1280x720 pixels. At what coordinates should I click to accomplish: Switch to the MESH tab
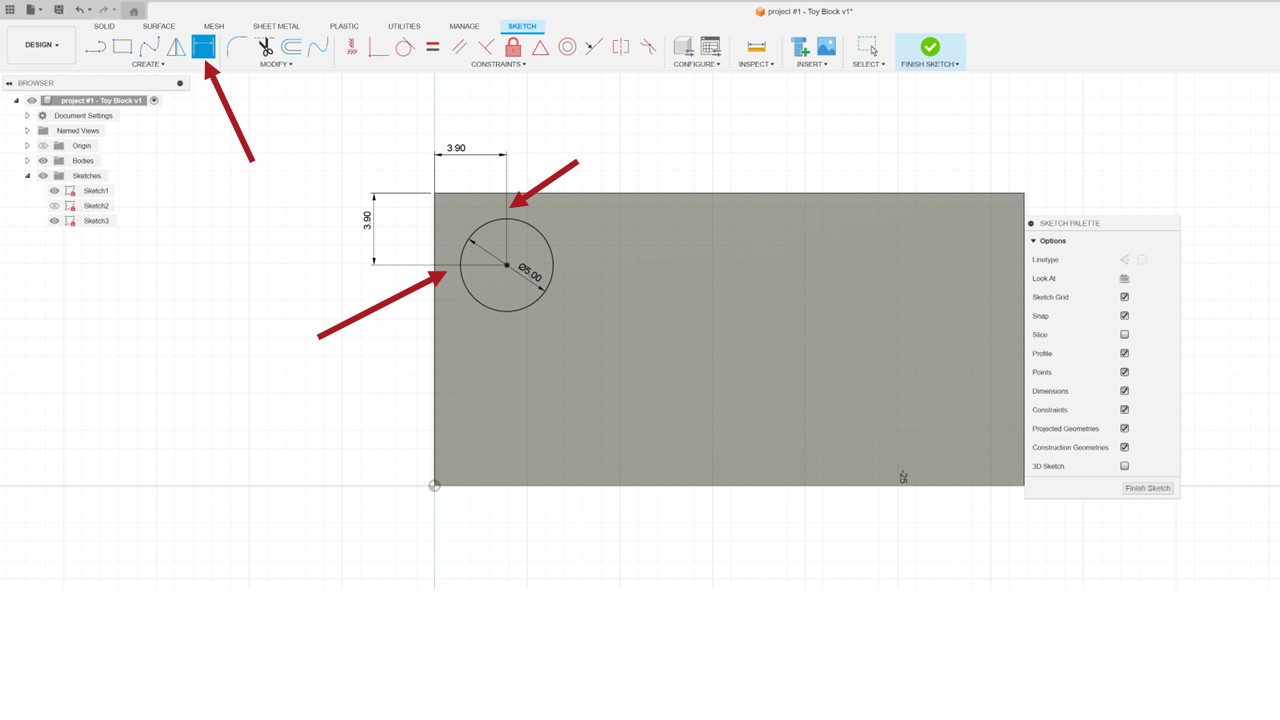[x=214, y=26]
